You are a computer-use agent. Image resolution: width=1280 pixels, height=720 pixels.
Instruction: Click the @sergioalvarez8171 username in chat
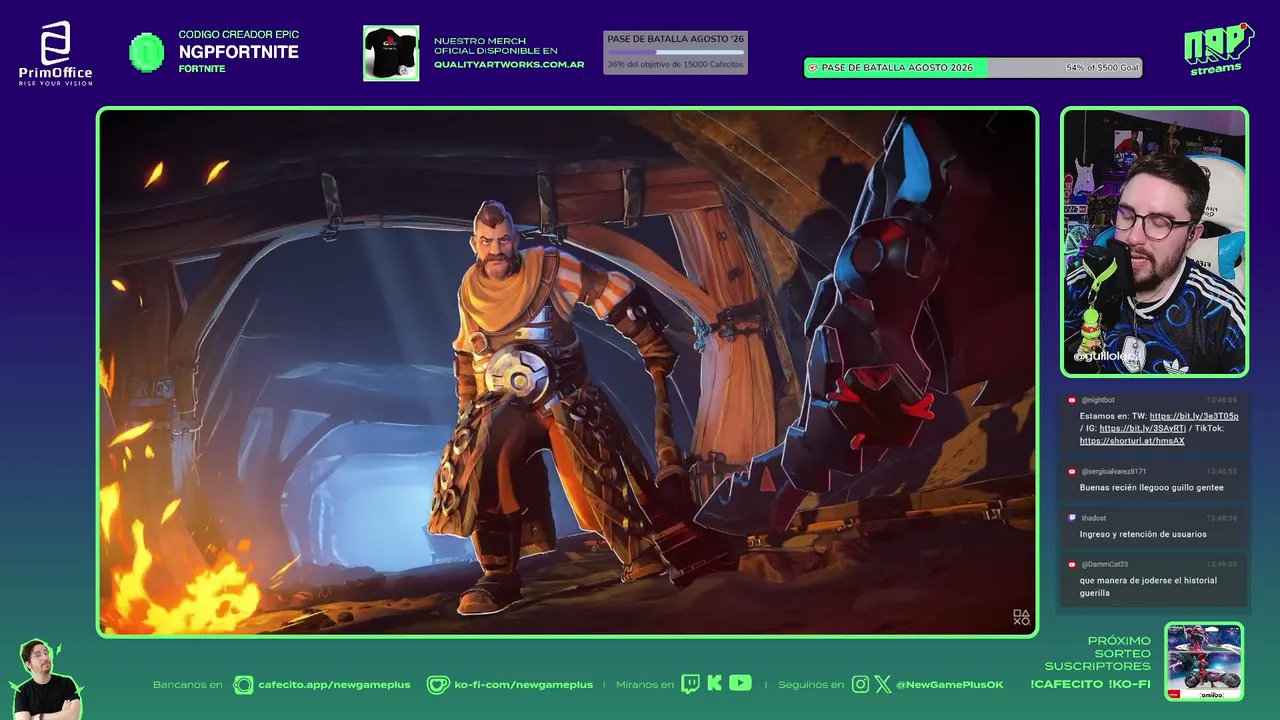[1114, 471]
